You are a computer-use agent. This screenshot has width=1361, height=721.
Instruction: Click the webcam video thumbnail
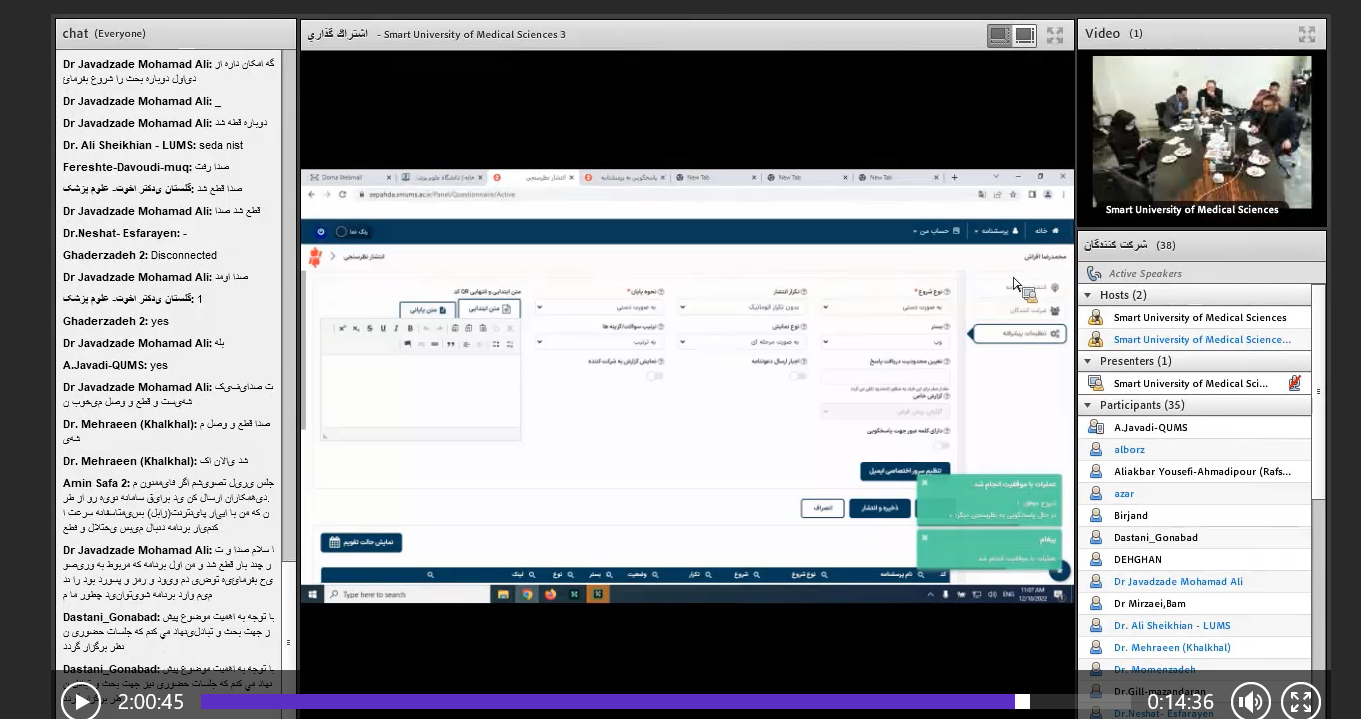(1201, 132)
